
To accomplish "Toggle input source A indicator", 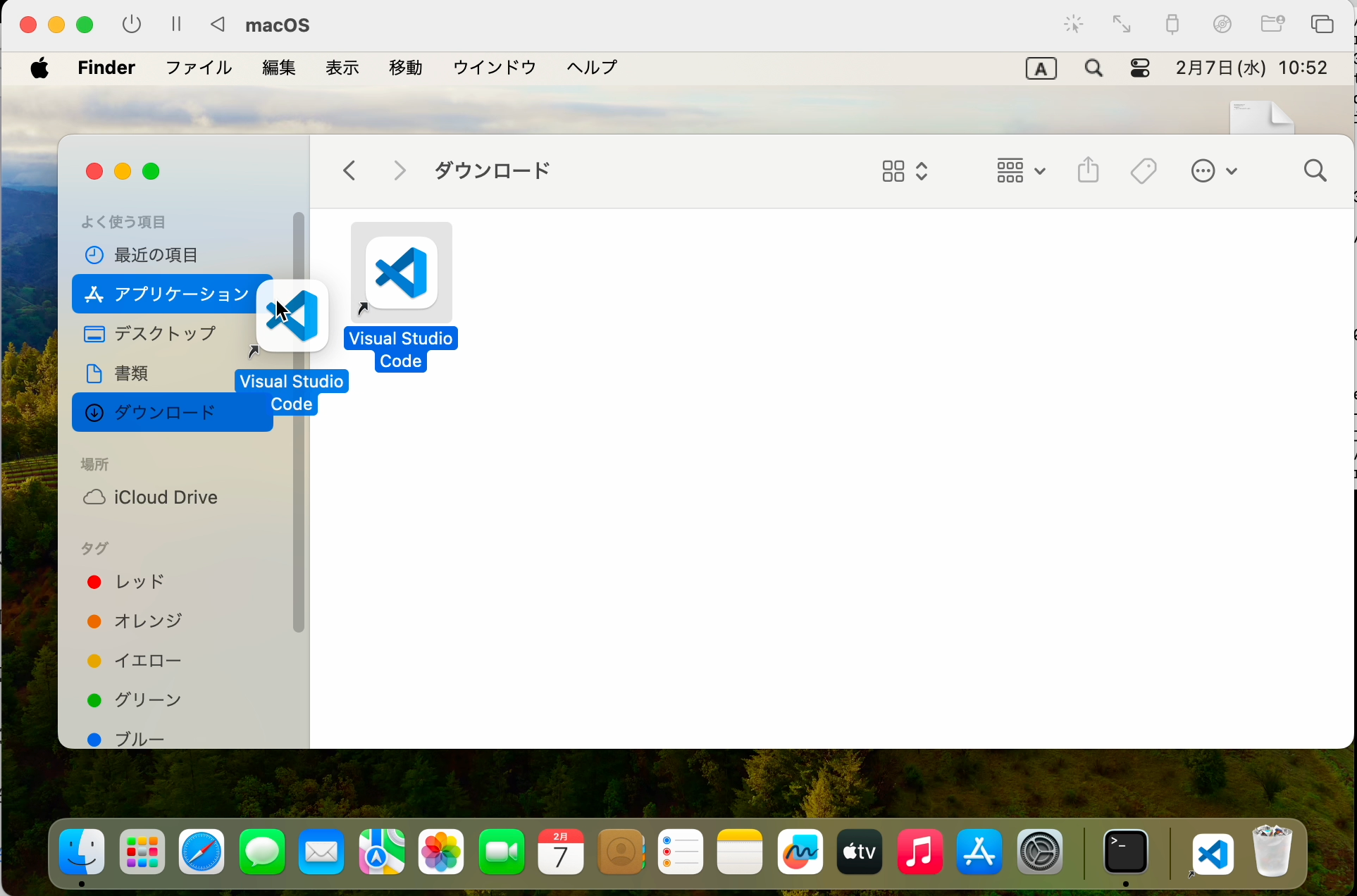I will tap(1041, 68).
